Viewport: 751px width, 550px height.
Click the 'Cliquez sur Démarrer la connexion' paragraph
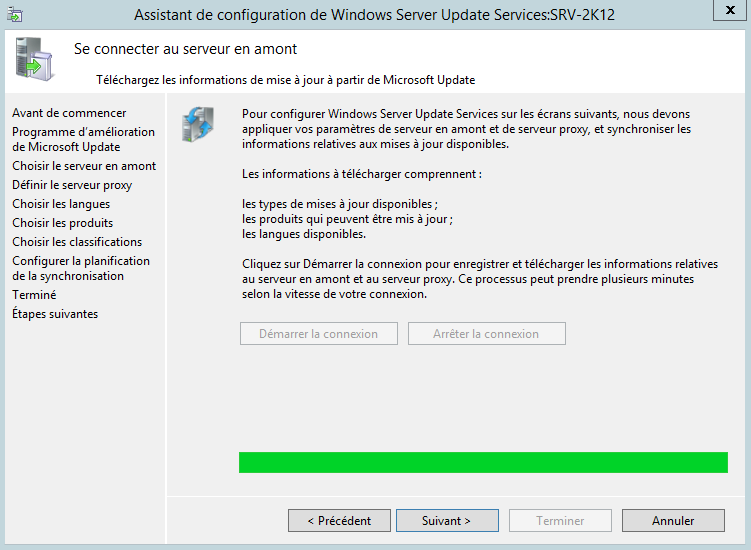[480, 279]
